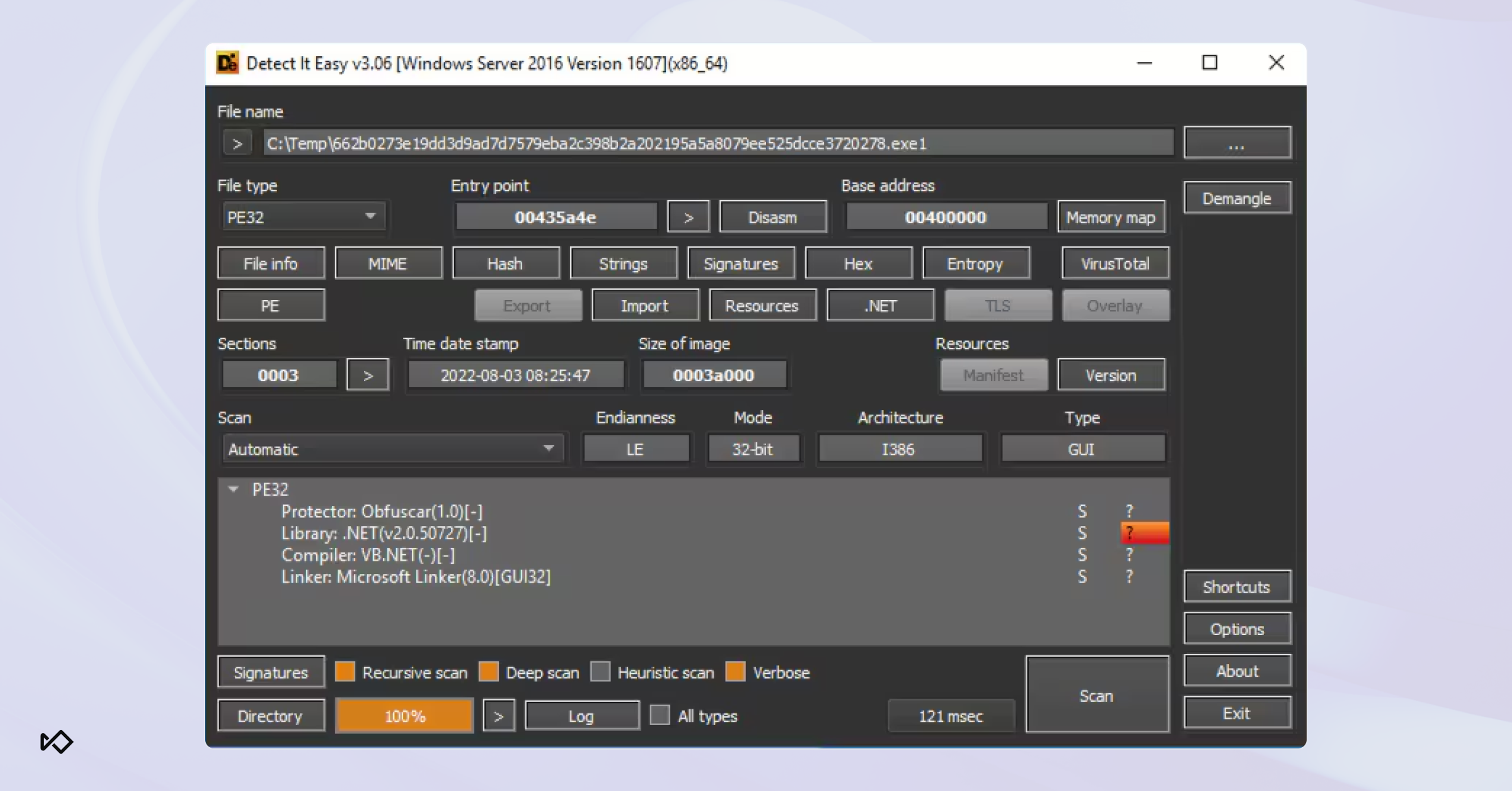The image size is (1512, 791).
Task: Click the 100% scan progress bar
Action: (404, 716)
